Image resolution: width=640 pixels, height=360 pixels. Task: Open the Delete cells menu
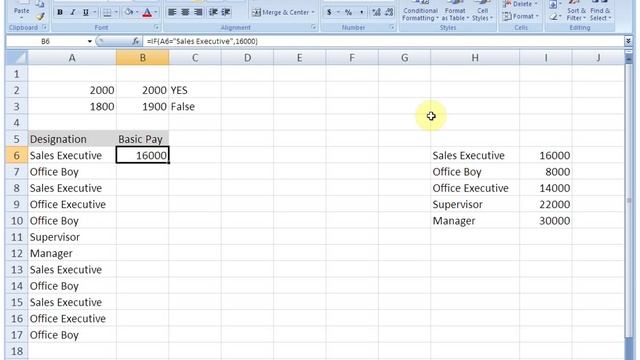tap(521, 4)
